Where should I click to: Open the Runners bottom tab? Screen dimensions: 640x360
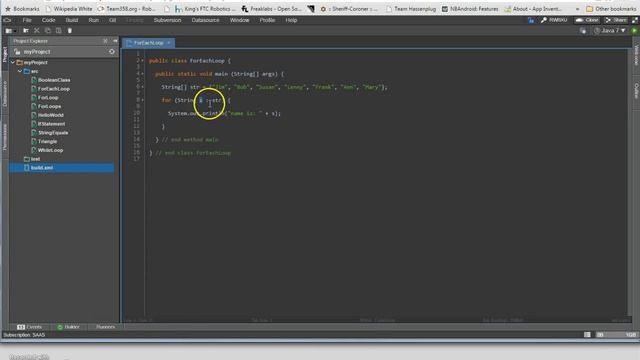click(x=105, y=327)
